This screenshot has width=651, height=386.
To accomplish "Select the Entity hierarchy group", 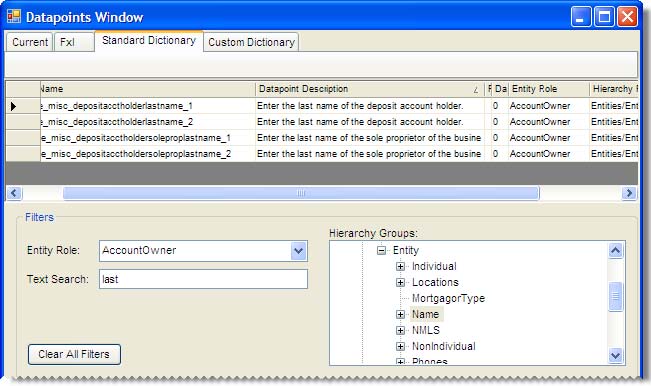I will coord(406,250).
